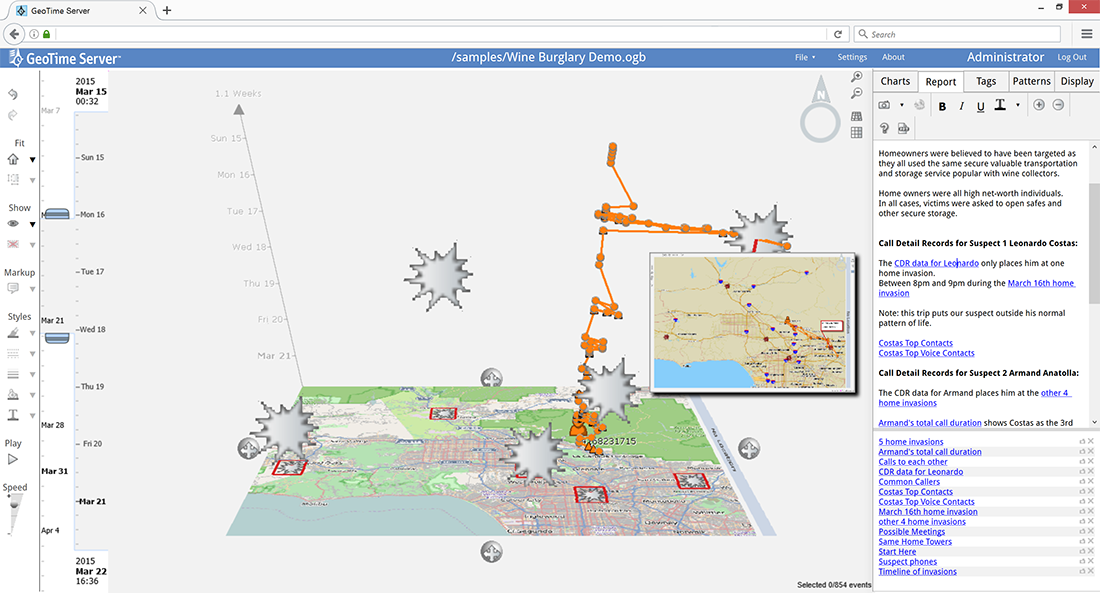
Task: Toggle italic formatting in report
Action: [x=962, y=106]
